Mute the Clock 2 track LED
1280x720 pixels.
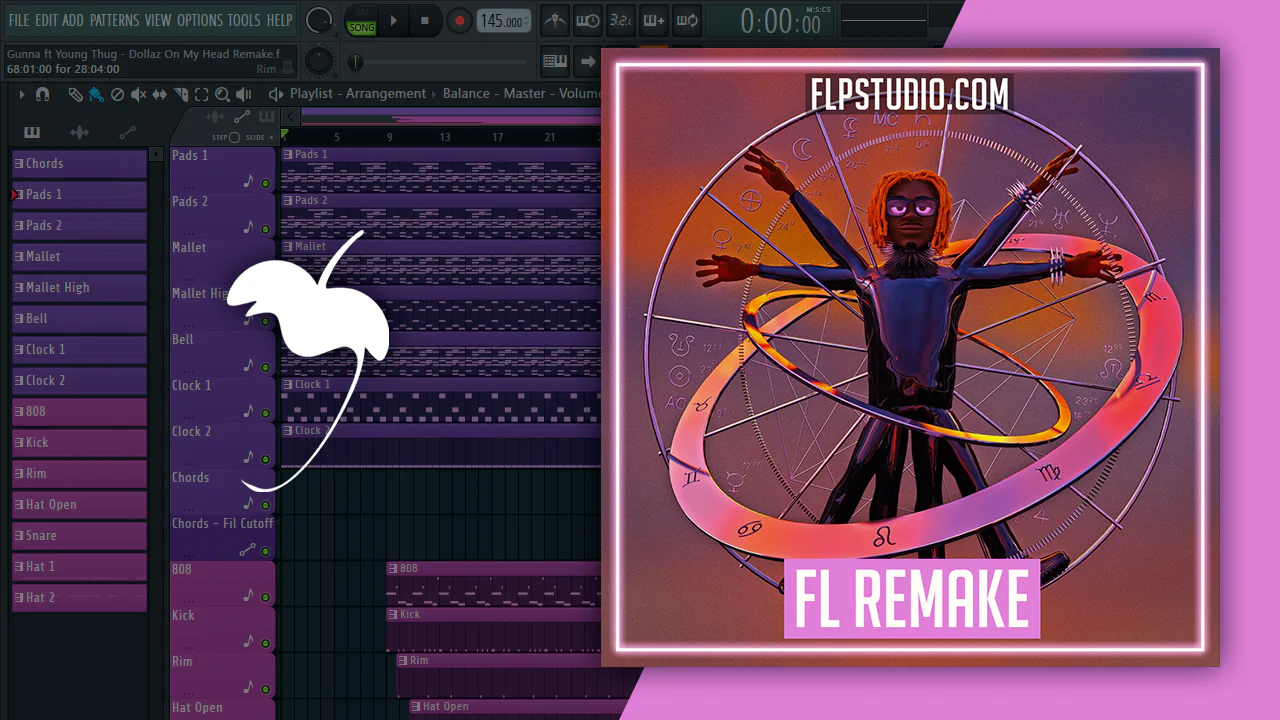[265, 459]
